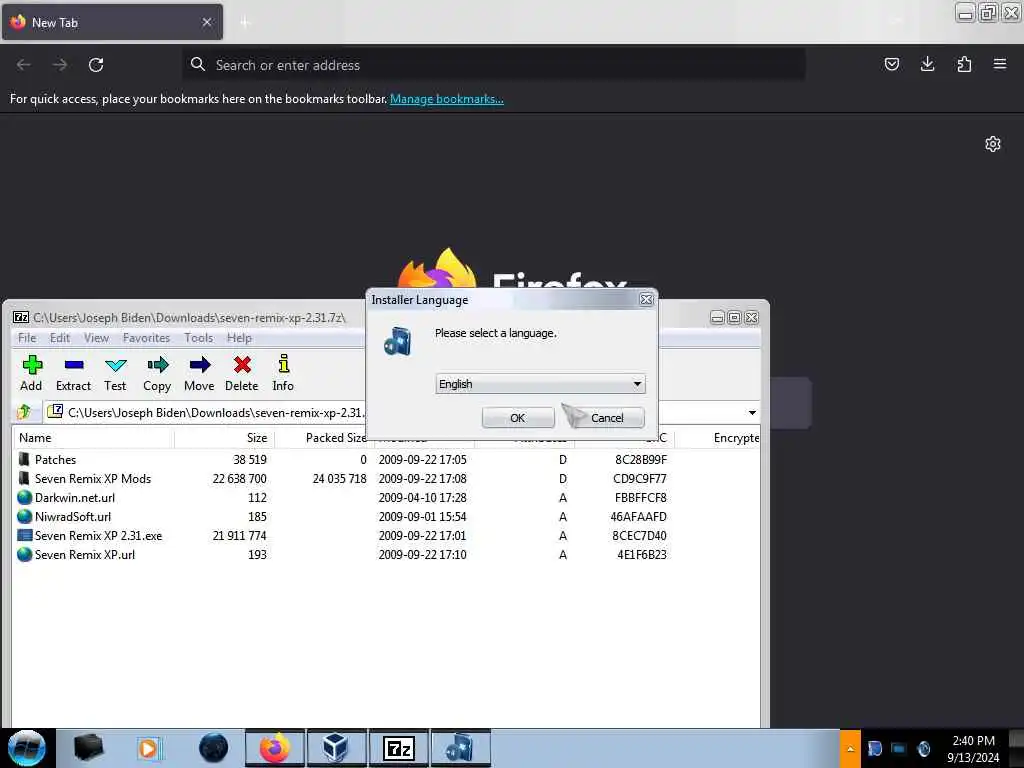Close the Firefox New Tab tab

coord(207,22)
